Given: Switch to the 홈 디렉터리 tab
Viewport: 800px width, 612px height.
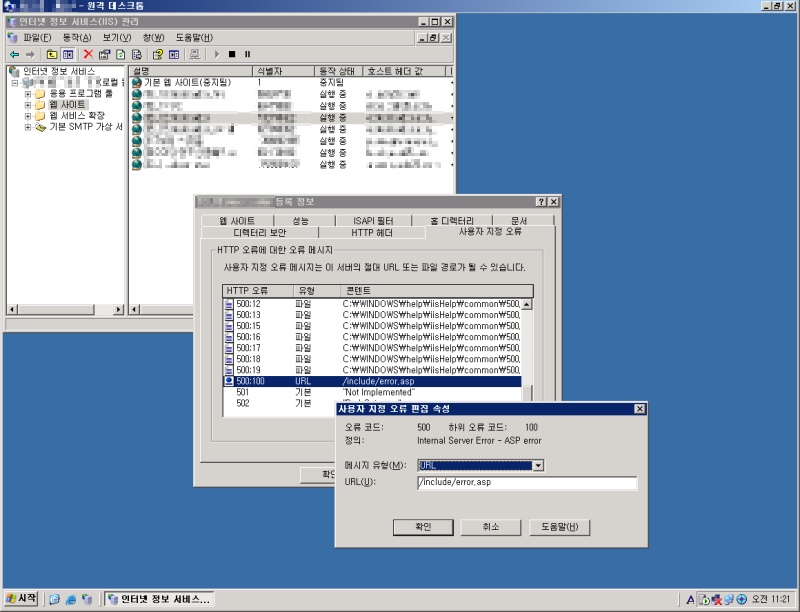Looking at the screenshot, I should coord(452,220).
